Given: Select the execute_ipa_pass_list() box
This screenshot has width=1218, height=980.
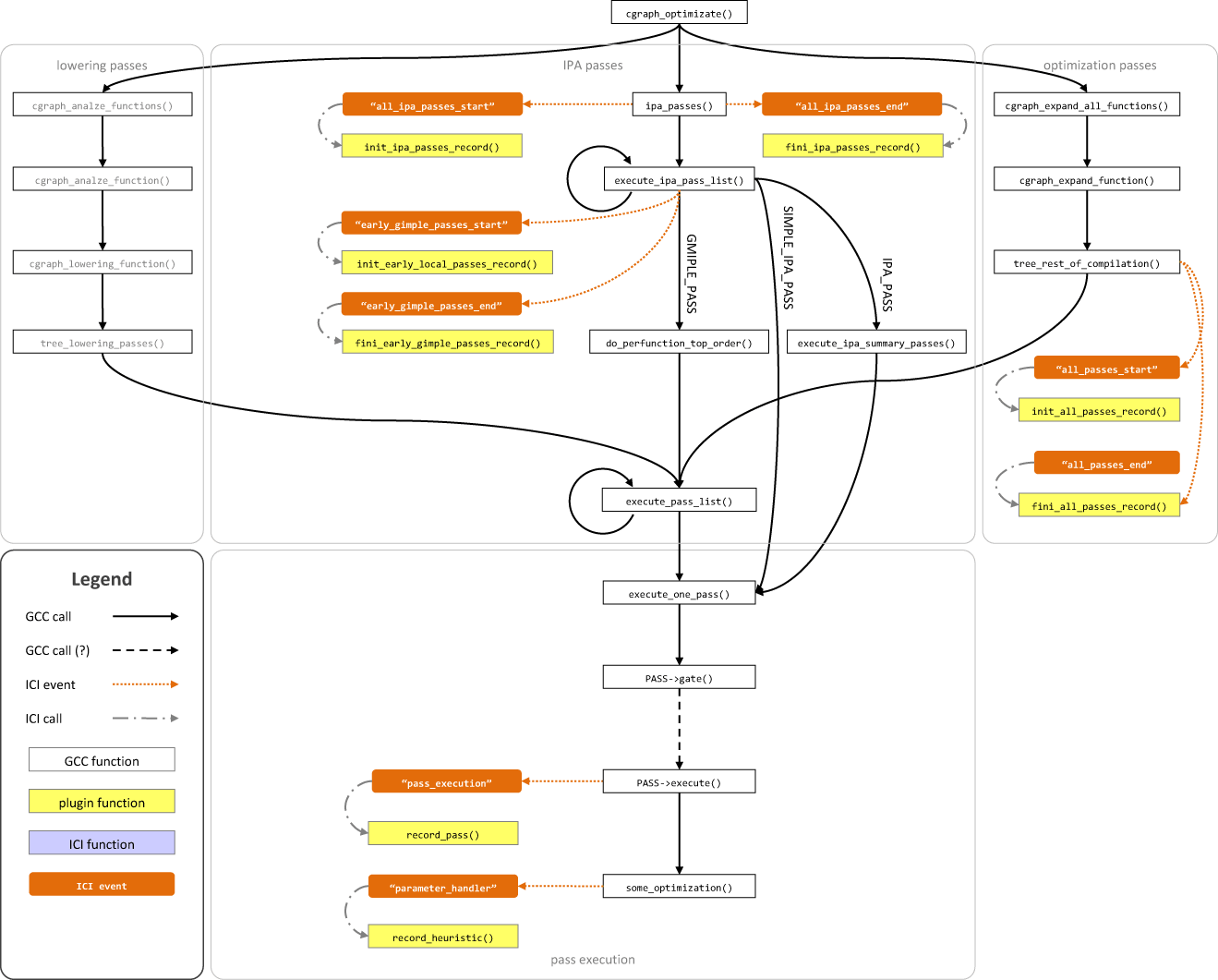Looking at the screenshot, I should coord(679,179).
